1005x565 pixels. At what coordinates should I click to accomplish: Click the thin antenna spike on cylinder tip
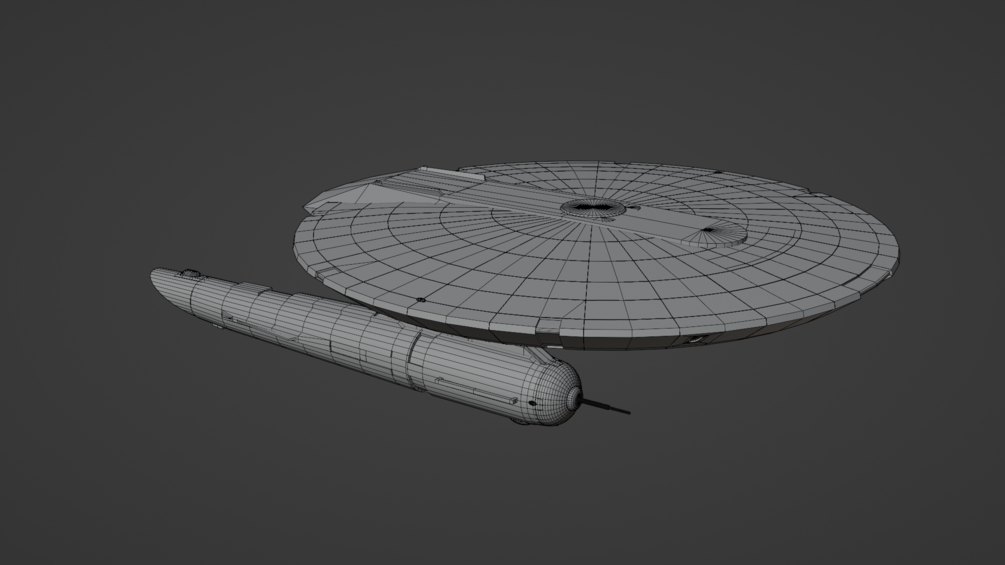tap(606, 406)
